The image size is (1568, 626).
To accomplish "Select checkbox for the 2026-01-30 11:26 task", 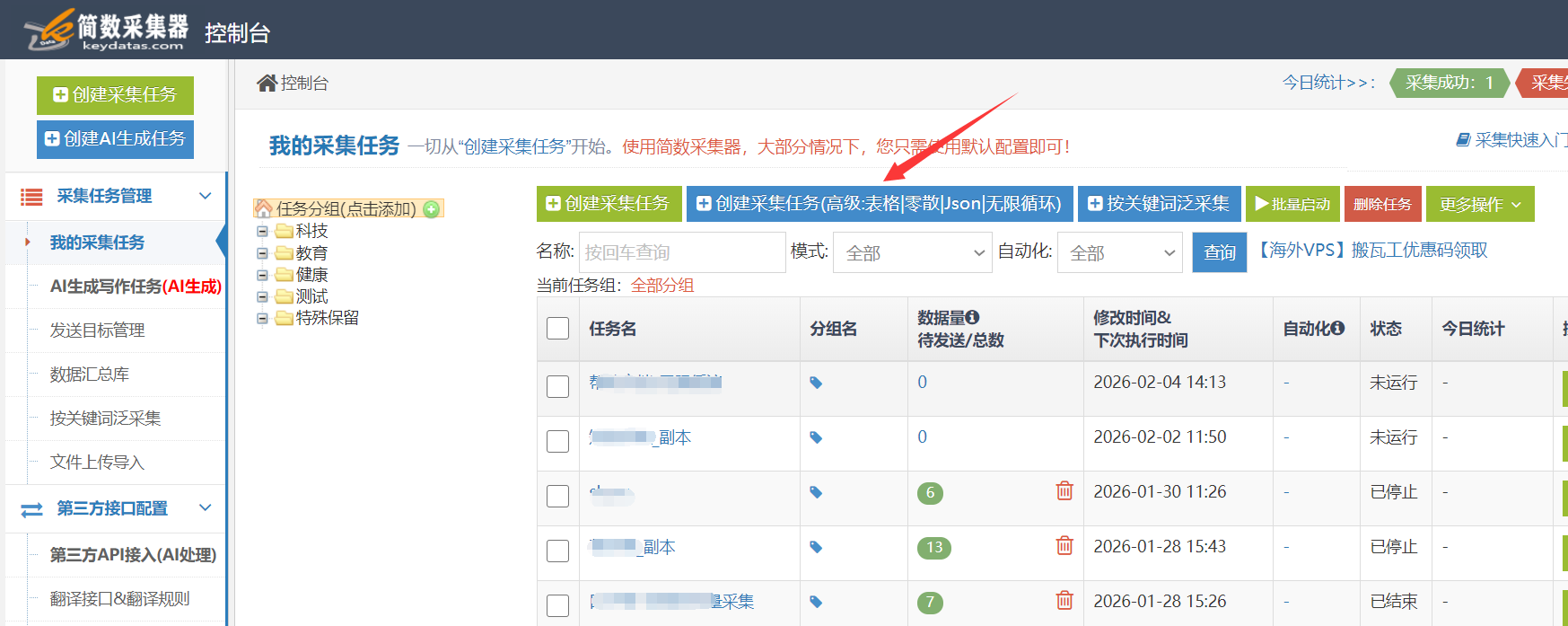I will (x=558, y=496).
